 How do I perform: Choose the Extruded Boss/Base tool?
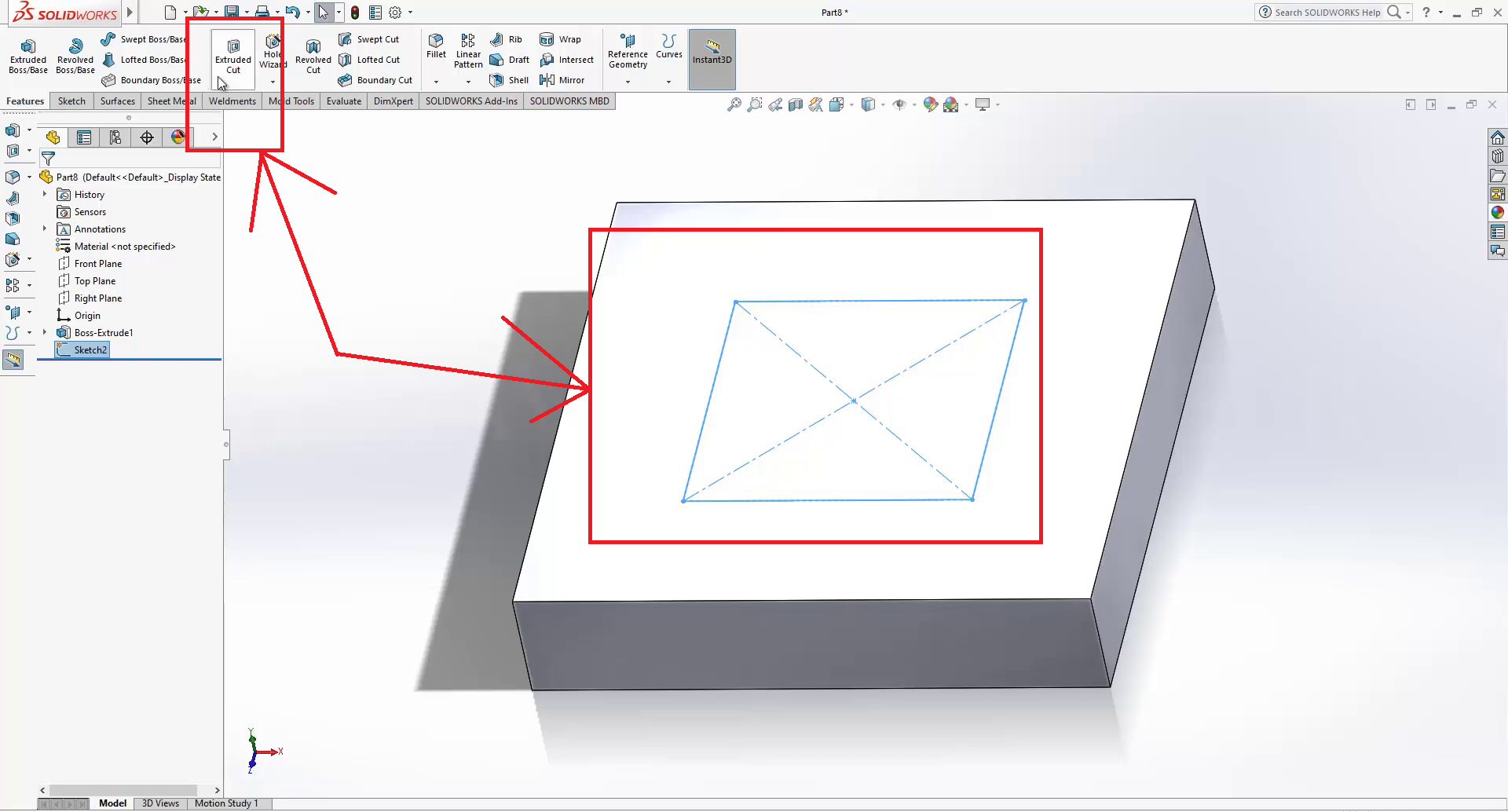pyautogui.click(x=28, y=55)
